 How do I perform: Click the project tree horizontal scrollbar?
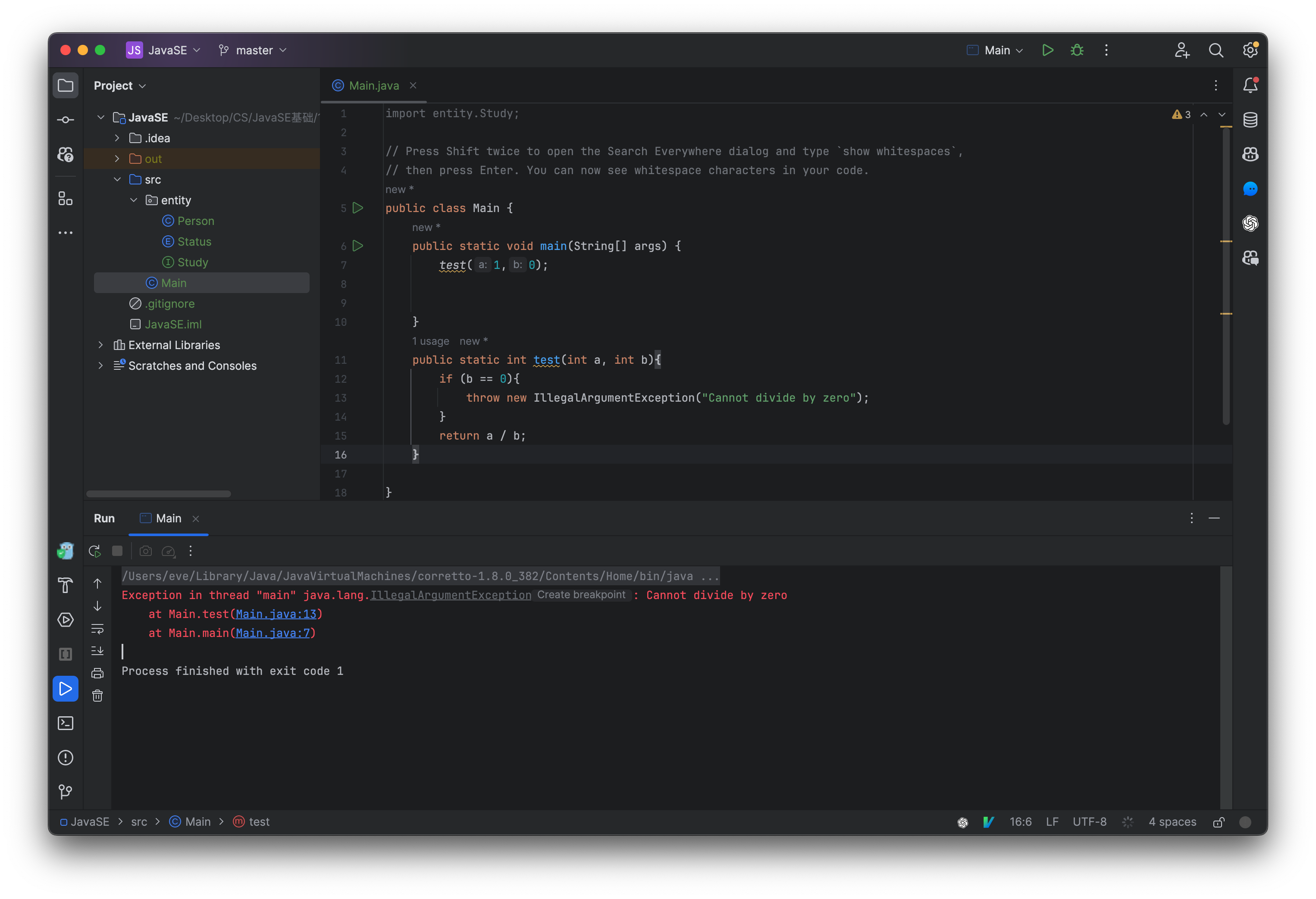click(x=159, y=493)
